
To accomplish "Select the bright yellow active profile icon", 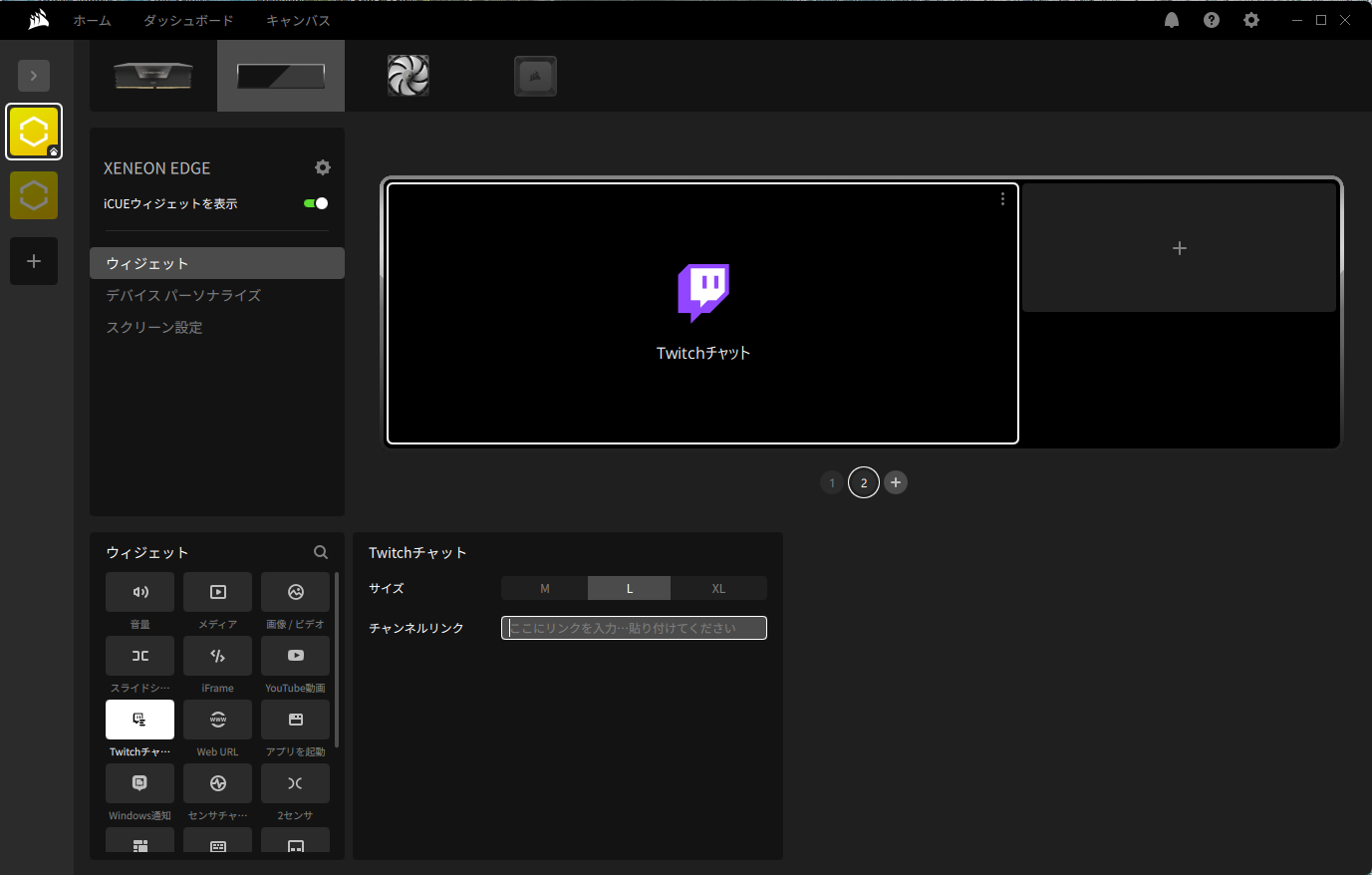I will coord(34,132).
